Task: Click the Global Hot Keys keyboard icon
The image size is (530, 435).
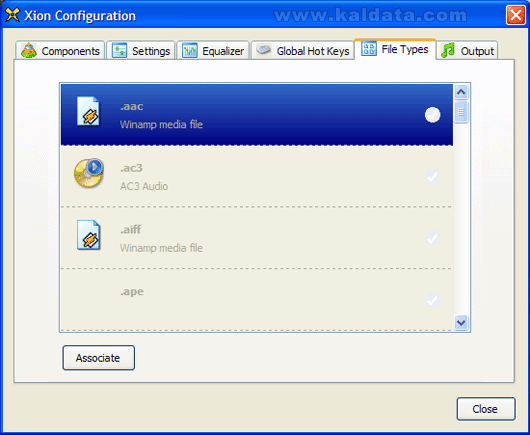Action: click(264, 50)
